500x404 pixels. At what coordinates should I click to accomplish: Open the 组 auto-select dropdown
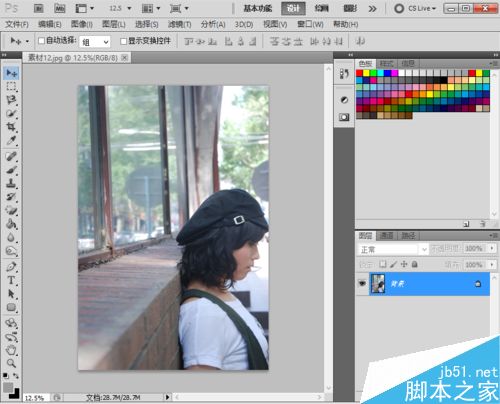coord(95,42)
